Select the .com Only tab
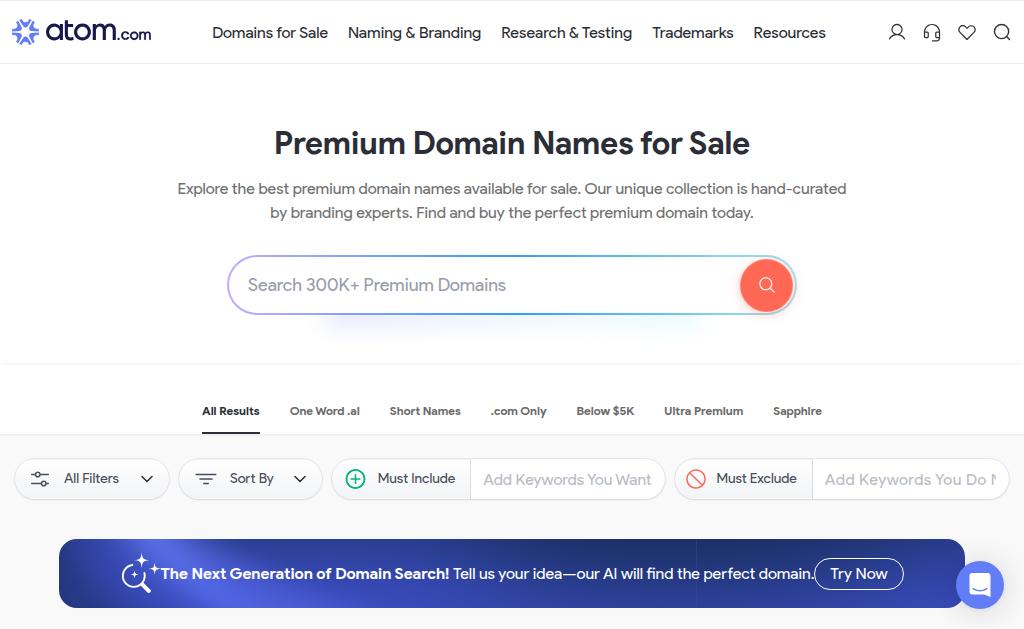 (x=519, y=411)
